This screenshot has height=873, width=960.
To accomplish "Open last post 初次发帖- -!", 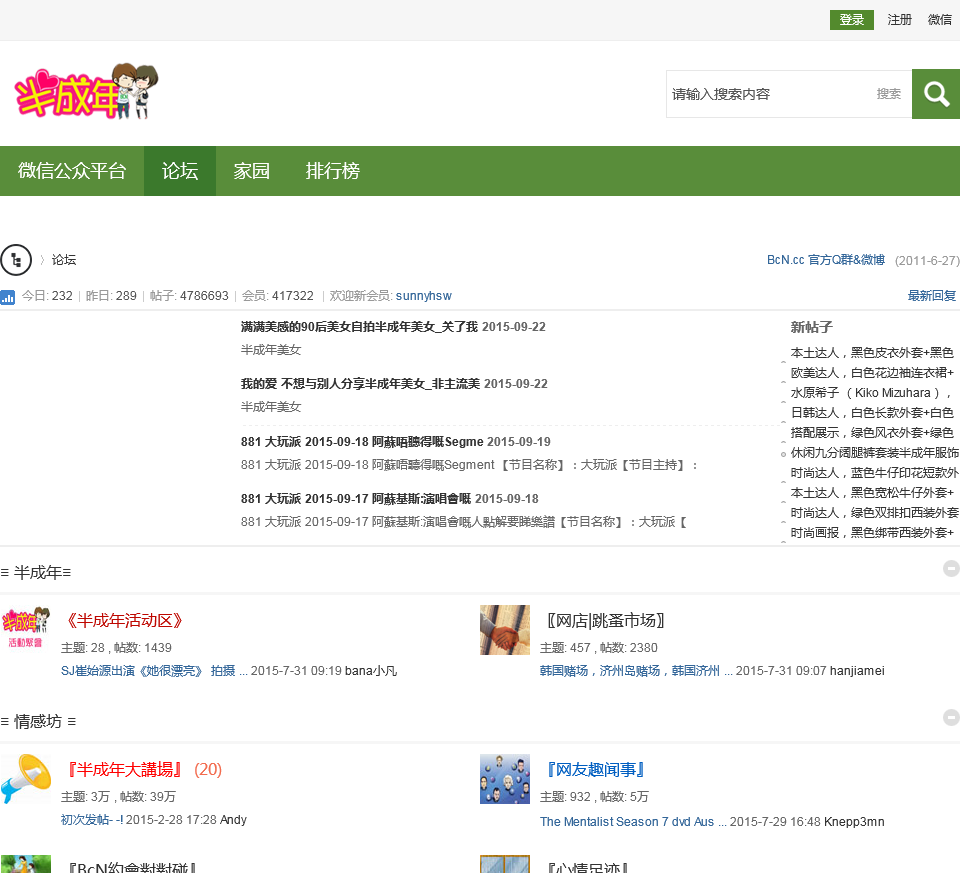I will 92,820.
